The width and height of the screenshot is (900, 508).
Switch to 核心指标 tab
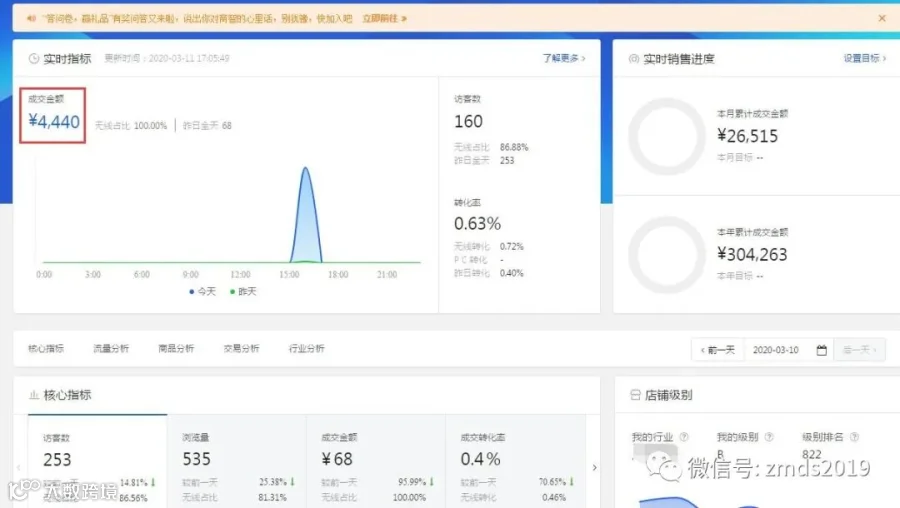[46, 348]
